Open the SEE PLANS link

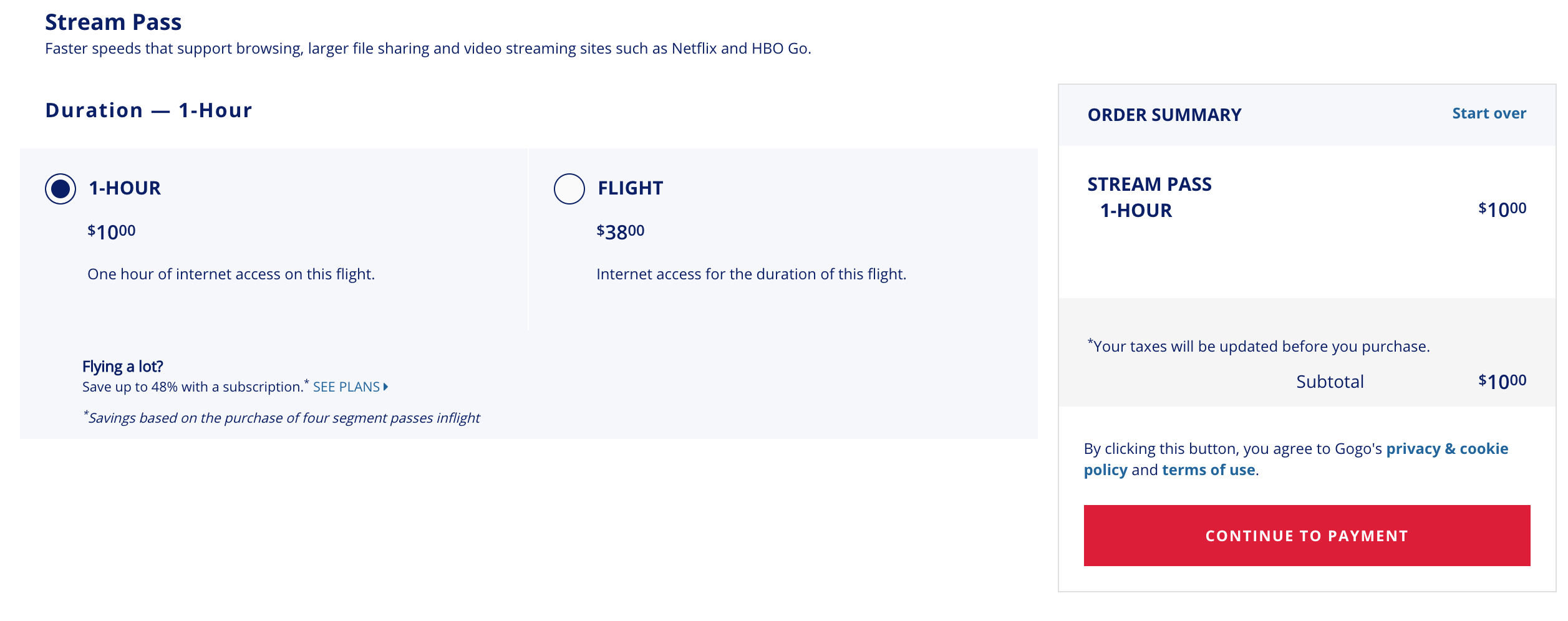[x=346, y=387]
